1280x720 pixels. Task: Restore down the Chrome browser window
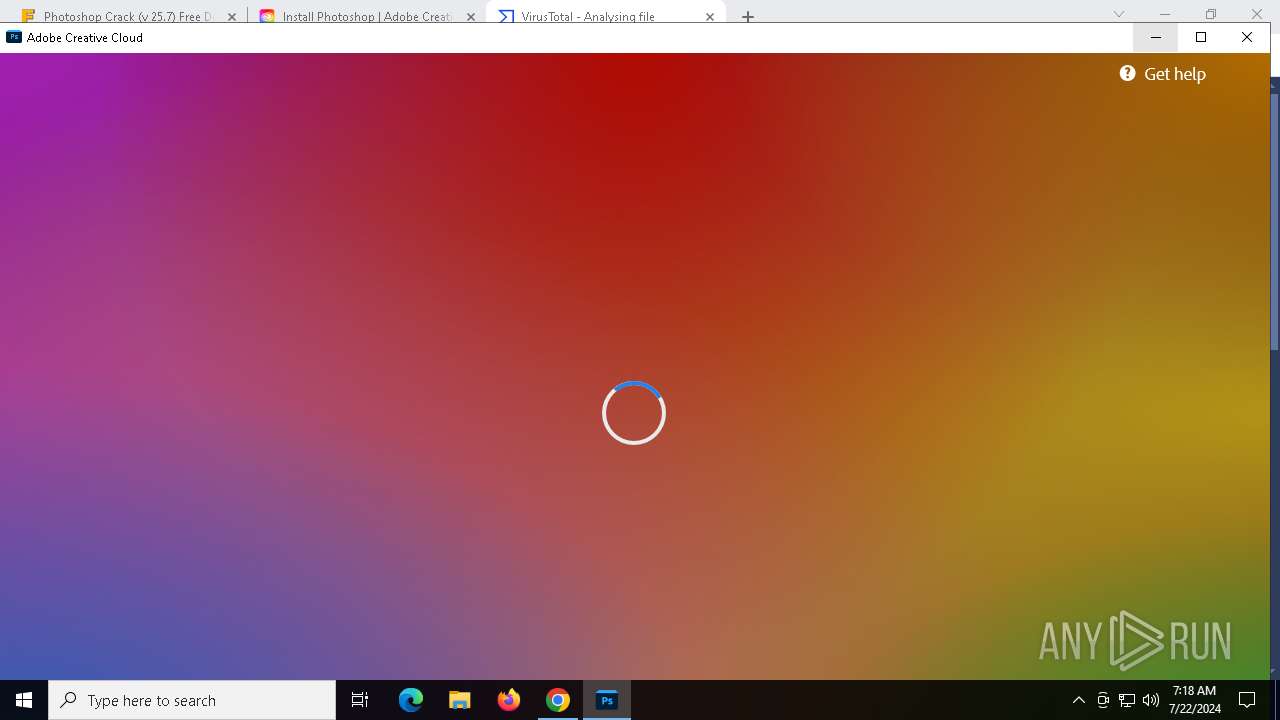(1211, 14)
